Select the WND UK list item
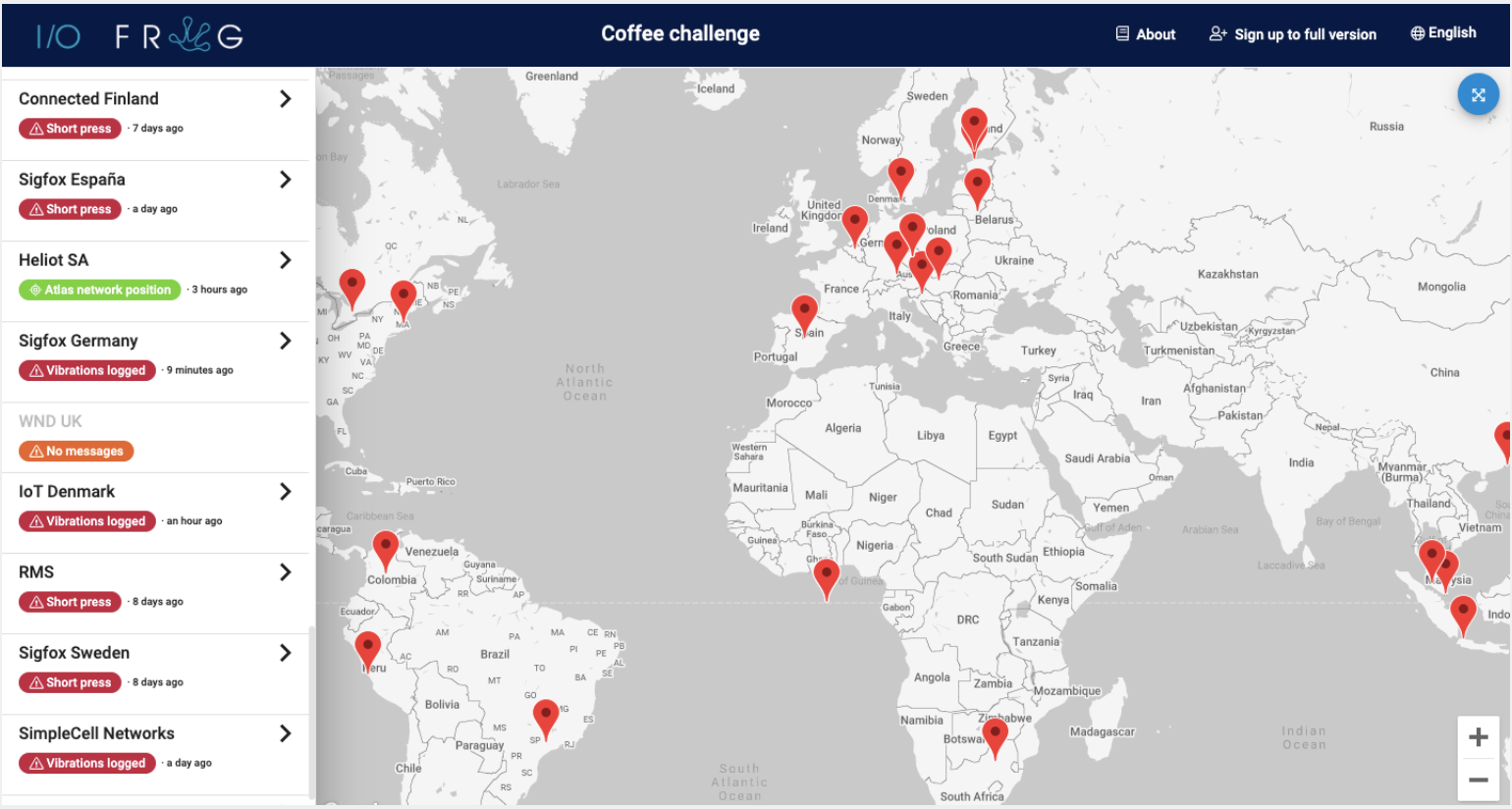 point(155,437)
